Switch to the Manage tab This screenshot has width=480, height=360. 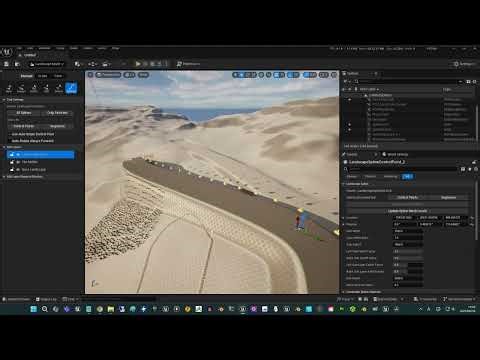27,76
